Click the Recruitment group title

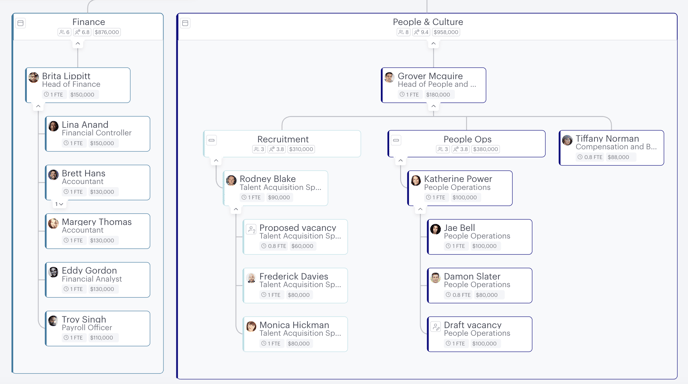pos(283,139)
